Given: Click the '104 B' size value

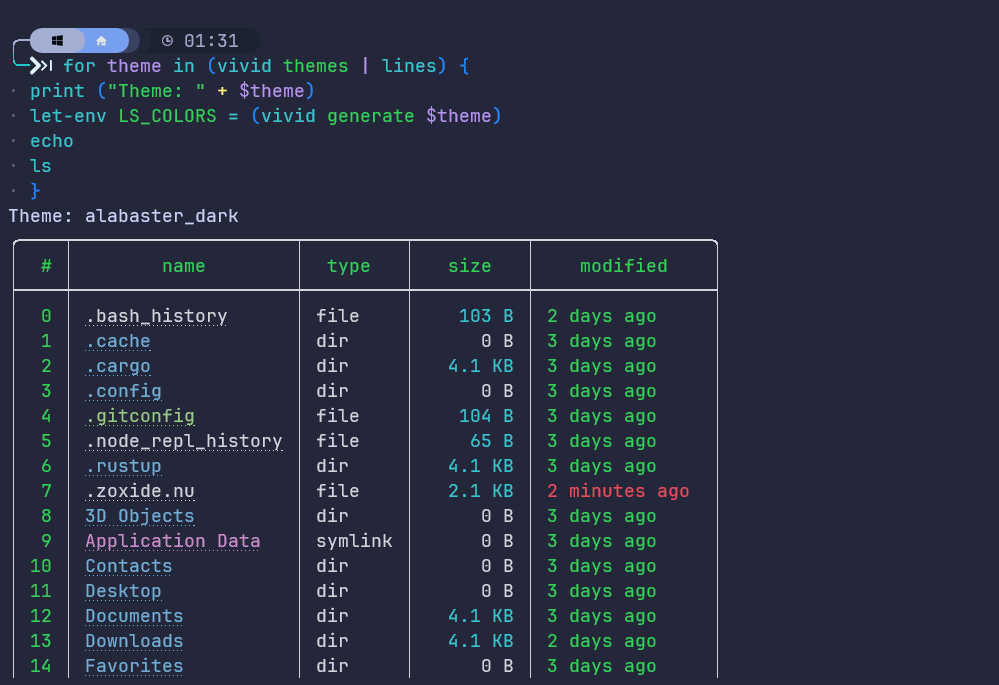Looking at the screenshot, I should pos(486,416).
